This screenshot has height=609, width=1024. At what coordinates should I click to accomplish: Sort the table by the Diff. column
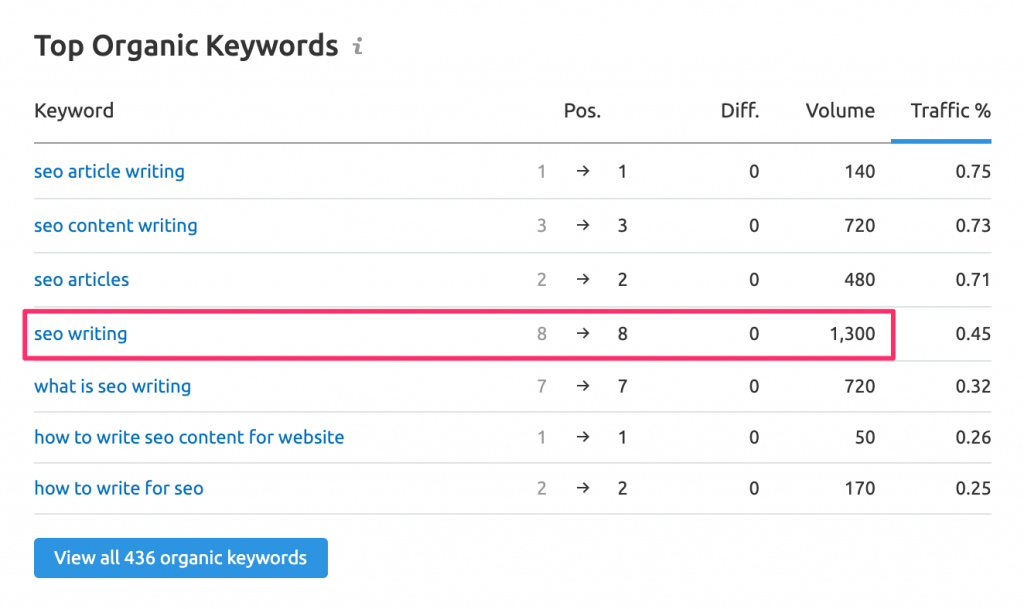739,110
